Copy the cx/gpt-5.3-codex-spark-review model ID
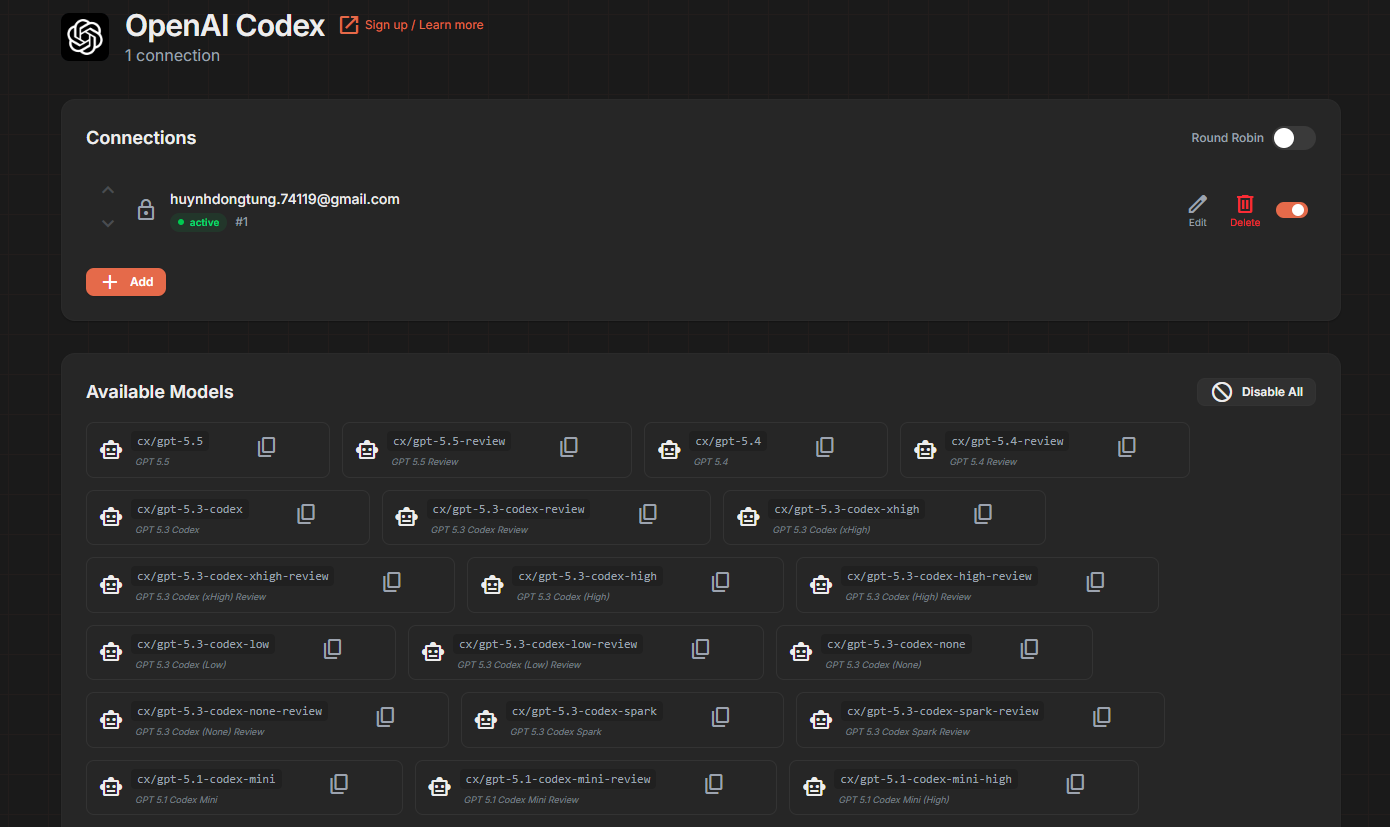Image resolution: width=1390 pixels, height=827 pixels. tap(1102, 716)
